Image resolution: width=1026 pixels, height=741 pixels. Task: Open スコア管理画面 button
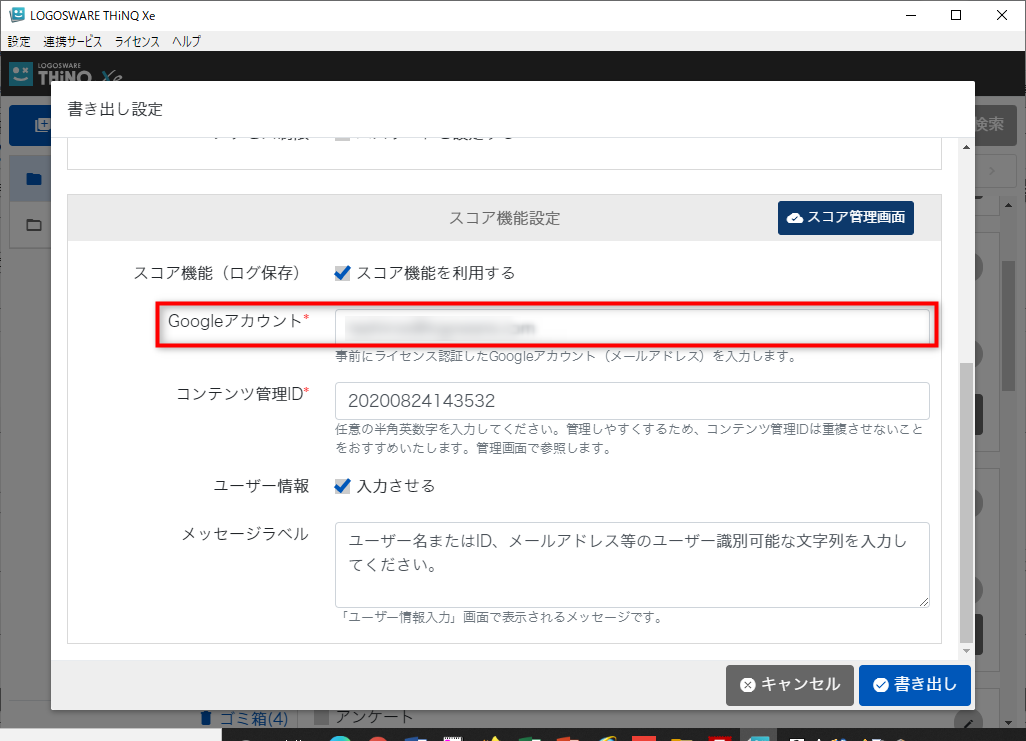(845, 218)
